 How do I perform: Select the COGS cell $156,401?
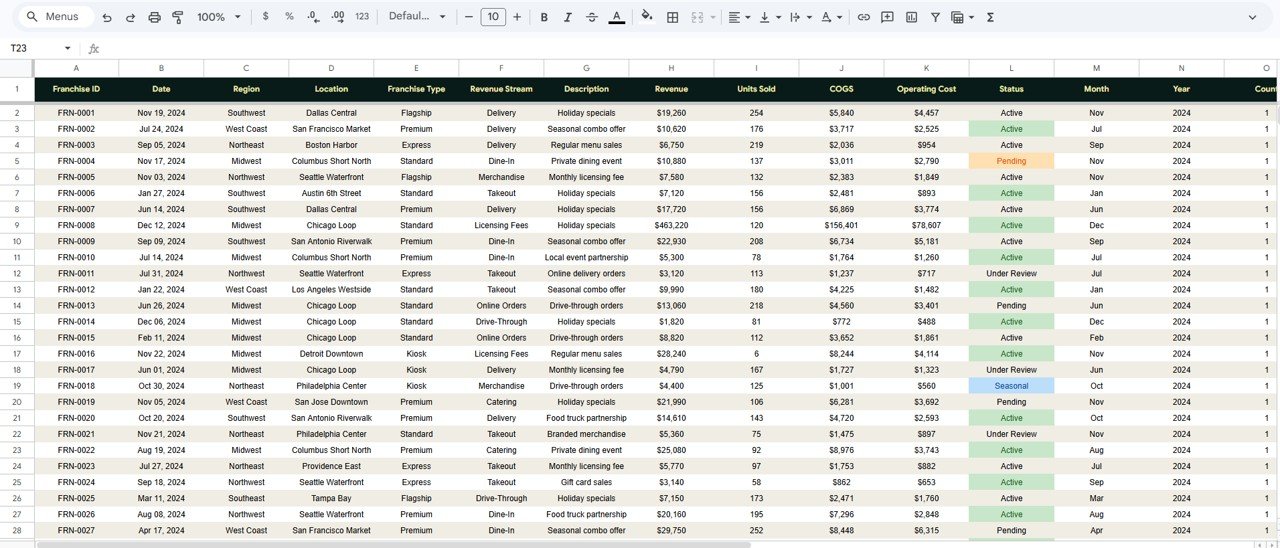point(841,225)
